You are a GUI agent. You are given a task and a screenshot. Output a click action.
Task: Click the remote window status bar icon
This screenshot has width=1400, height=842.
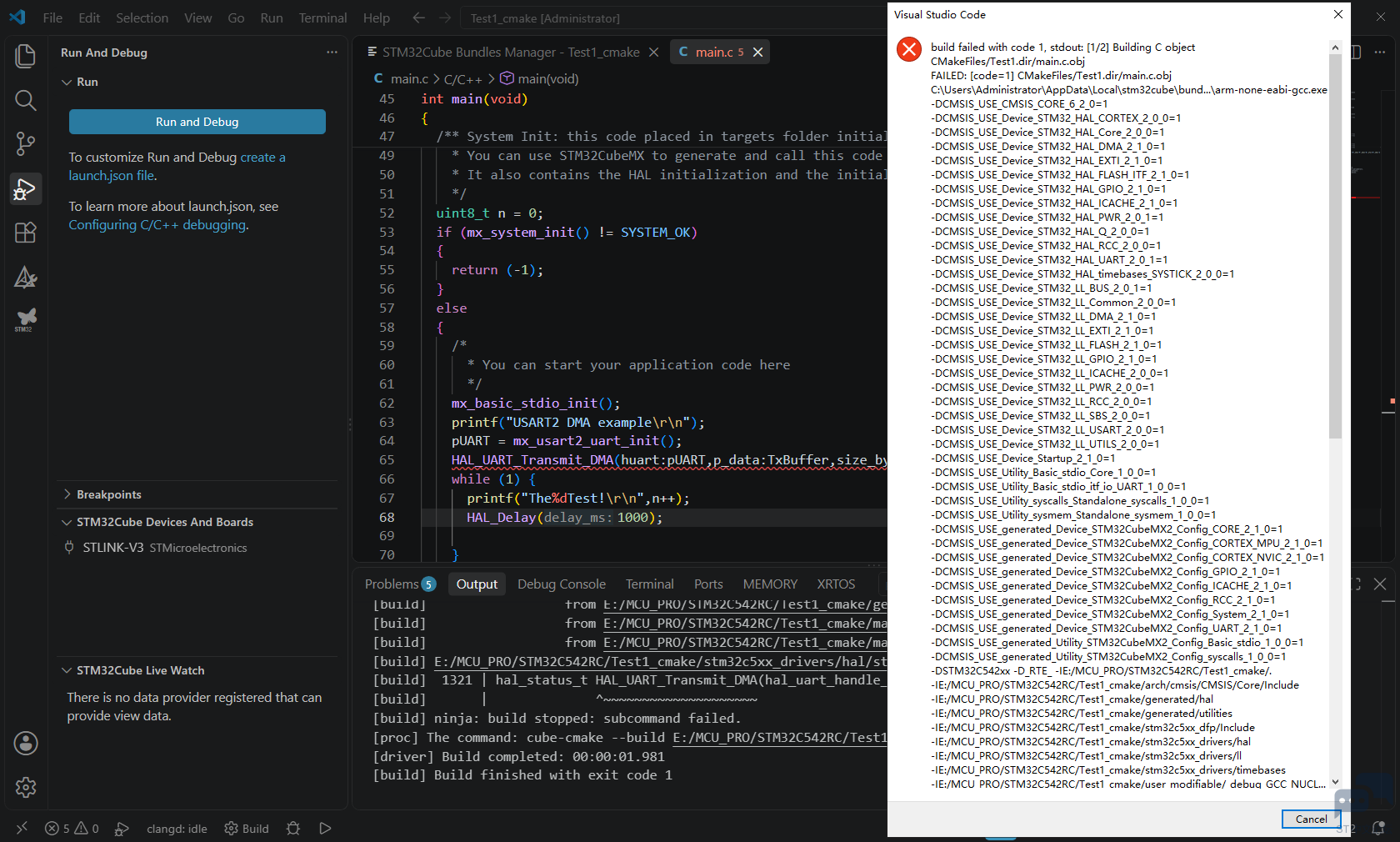coord(22,828)
